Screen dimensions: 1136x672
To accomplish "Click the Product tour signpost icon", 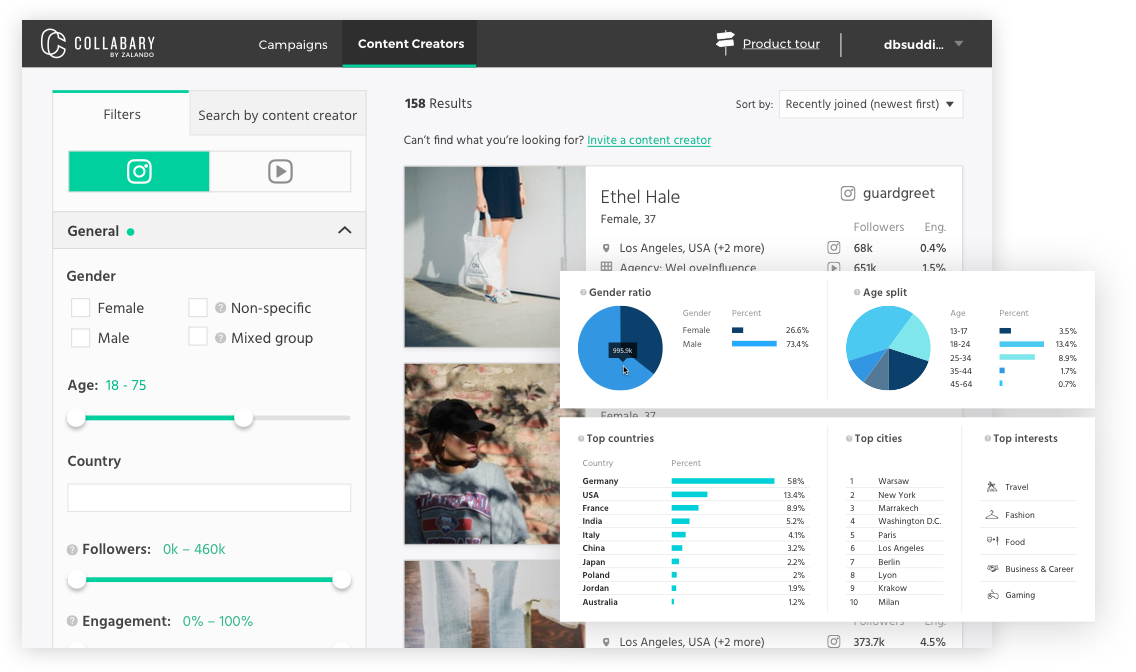I will pos(725,43).
